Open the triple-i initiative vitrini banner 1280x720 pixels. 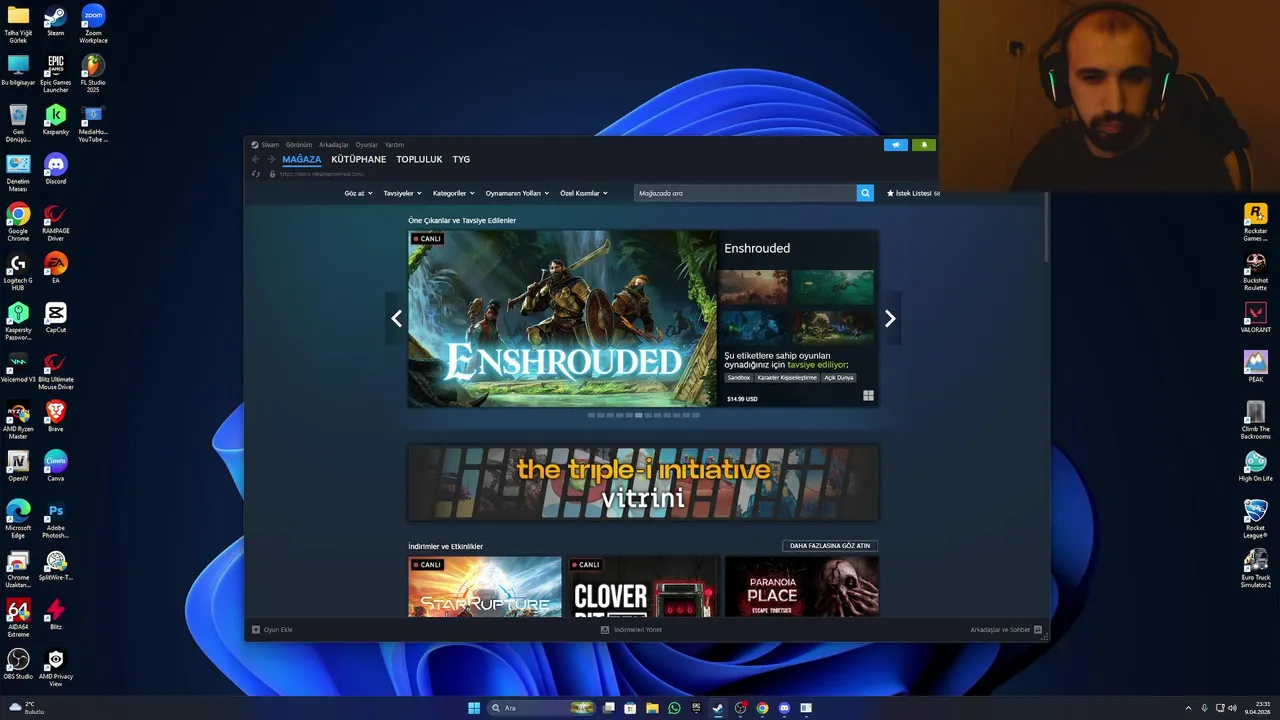coord(643,483)
